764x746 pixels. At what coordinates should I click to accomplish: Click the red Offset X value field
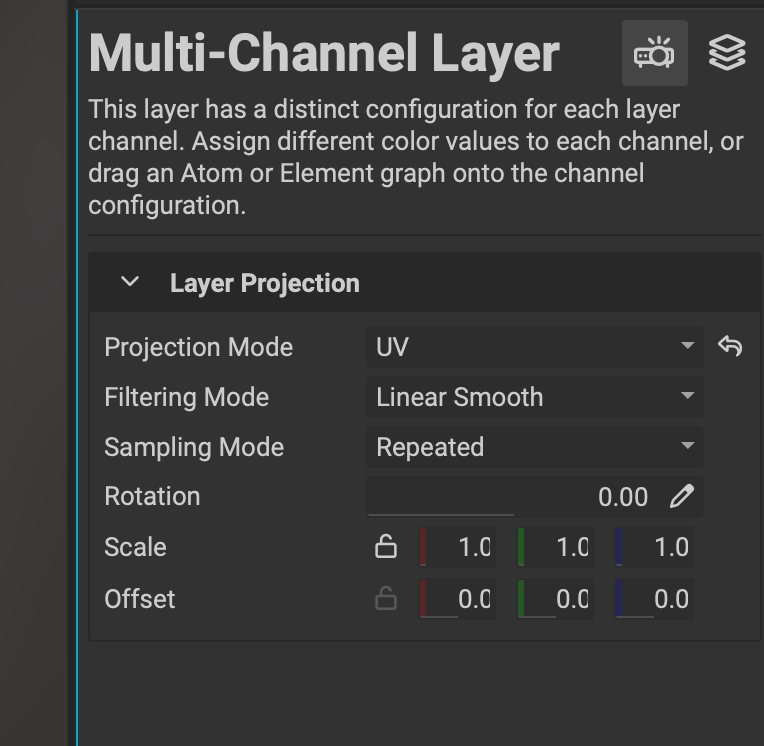pyautogui.click(x=458, y=599)
